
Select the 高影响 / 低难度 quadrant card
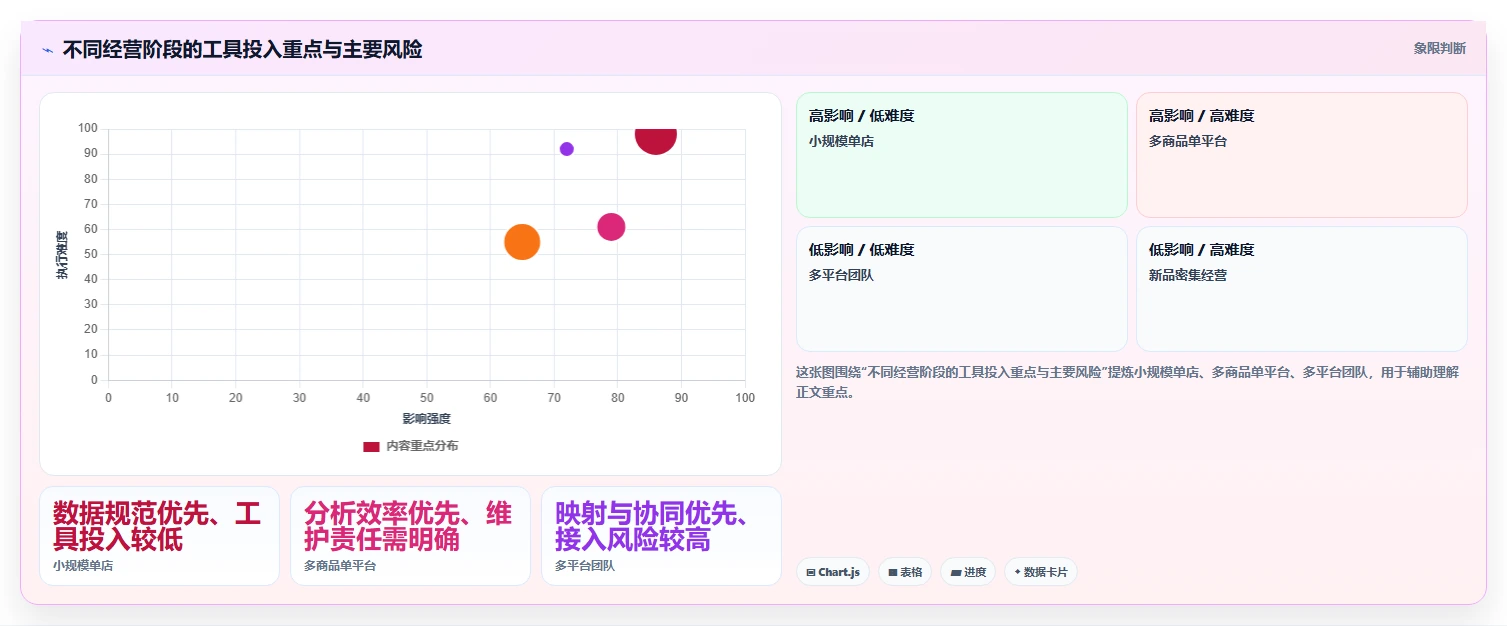pyautogui.click(x=961, y=155)
